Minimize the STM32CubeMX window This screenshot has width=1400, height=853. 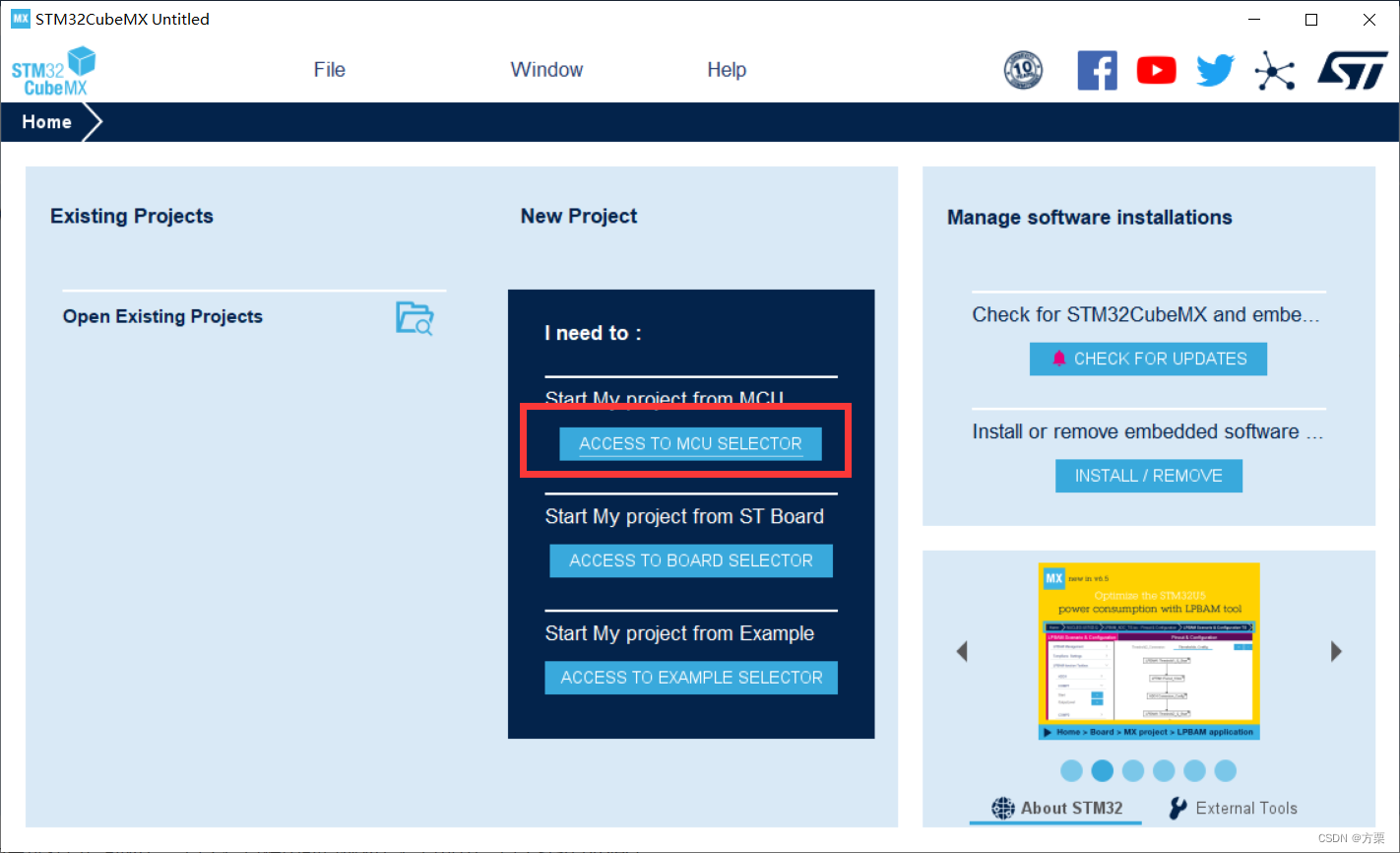pyautogui.click(x=1254, y=20)
